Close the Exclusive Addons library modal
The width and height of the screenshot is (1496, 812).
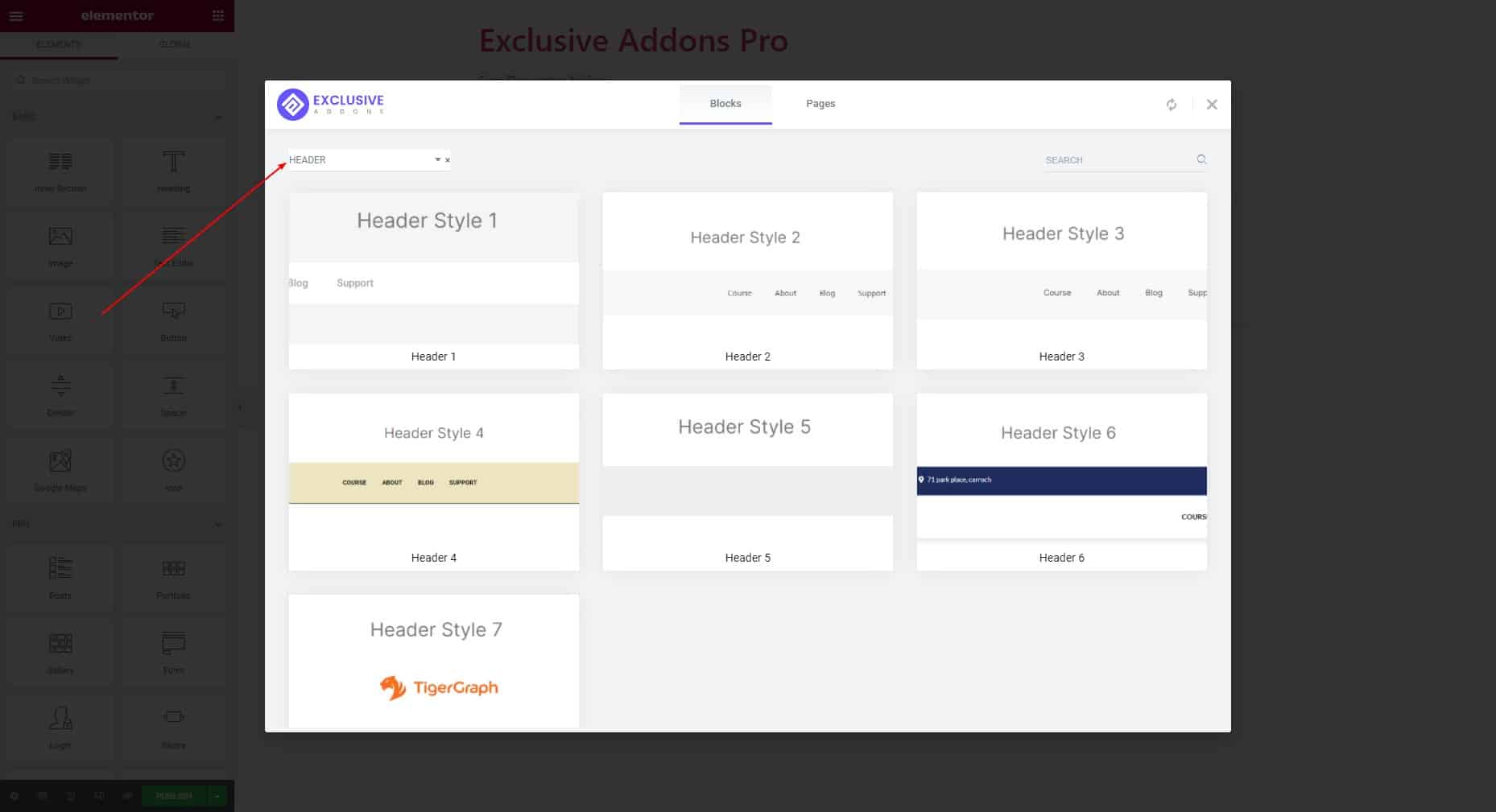click(x=1212, y=105)
